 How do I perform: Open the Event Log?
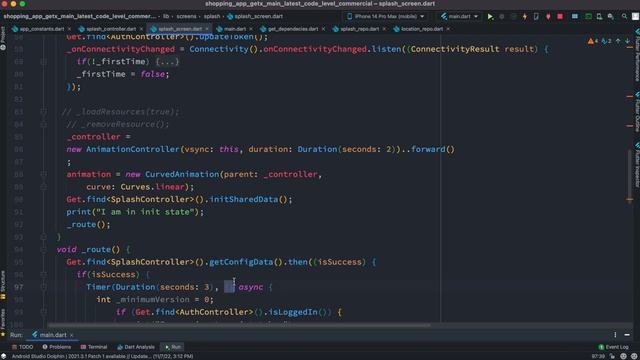click(x=613, y=347)
